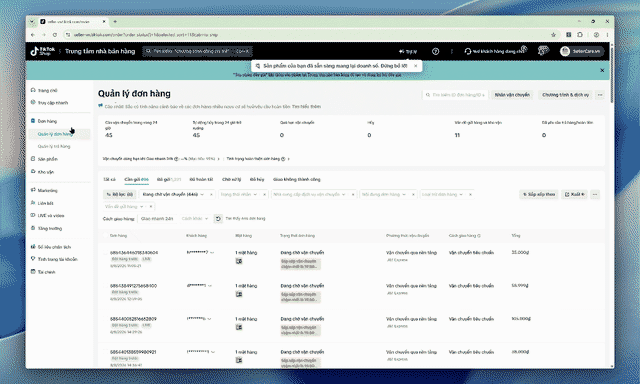Switch to Giao không thành công tab
Viewport: 640px width, 384px height.
pyautogui.click(x=297, y=180)
